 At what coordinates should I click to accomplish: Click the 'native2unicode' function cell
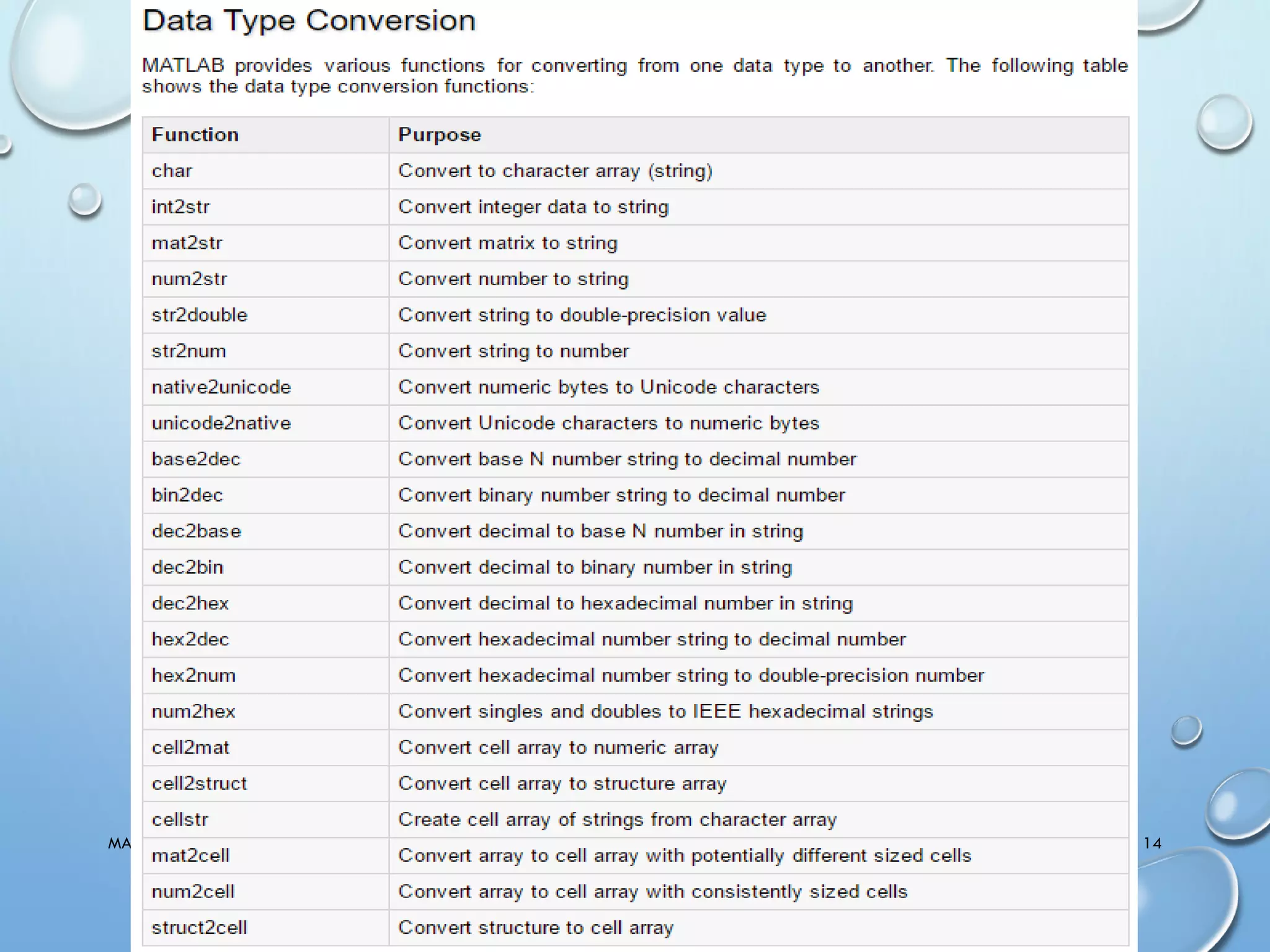(x=221, y=387)
